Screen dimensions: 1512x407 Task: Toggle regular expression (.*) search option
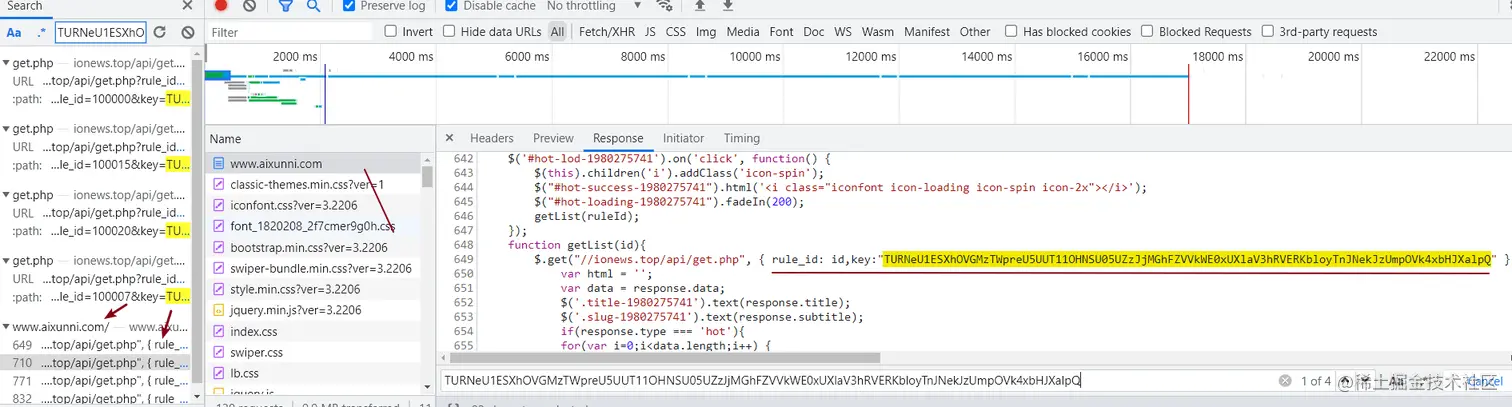(x=41, y=33)
